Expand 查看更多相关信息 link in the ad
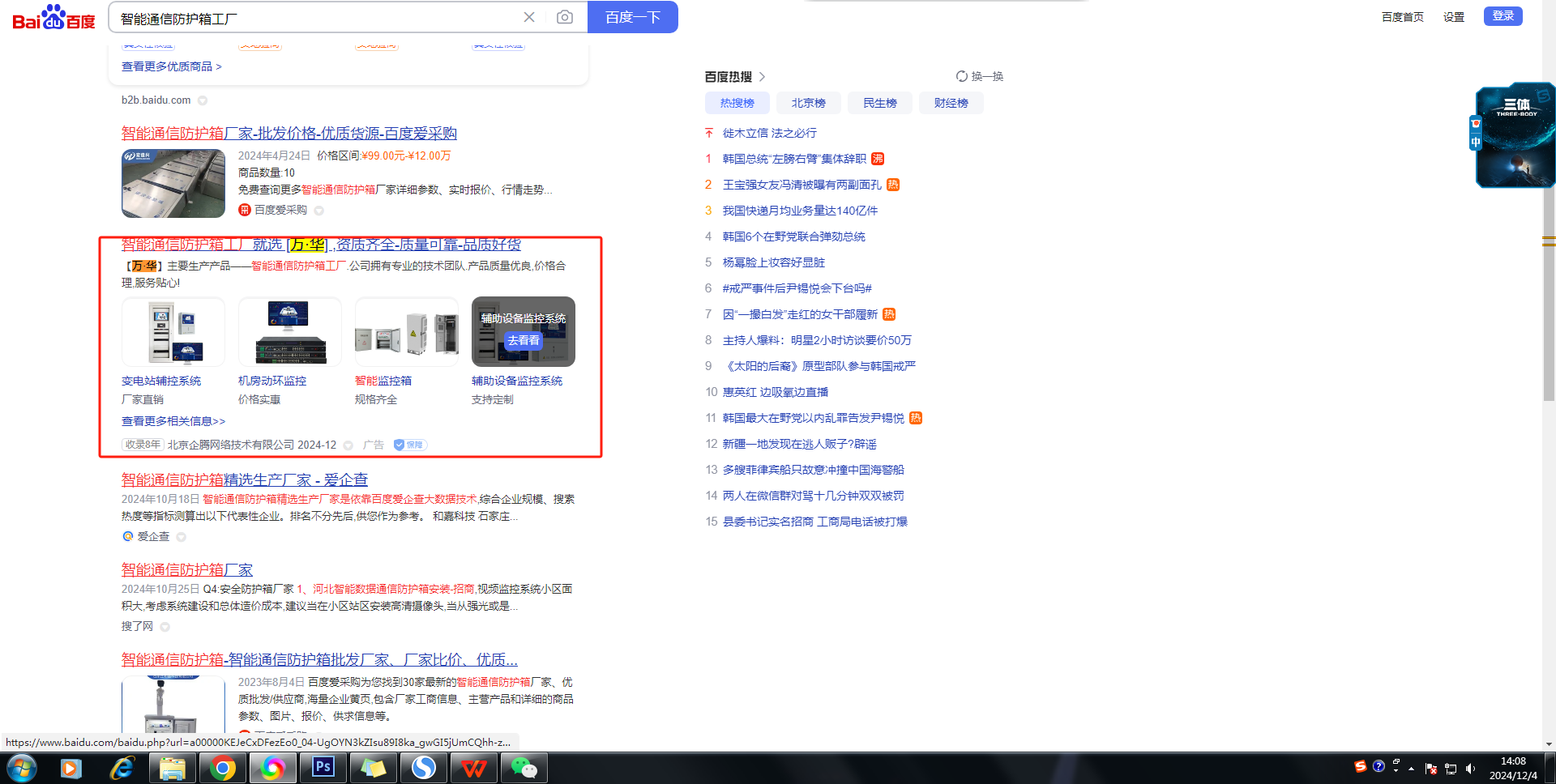 173,421
